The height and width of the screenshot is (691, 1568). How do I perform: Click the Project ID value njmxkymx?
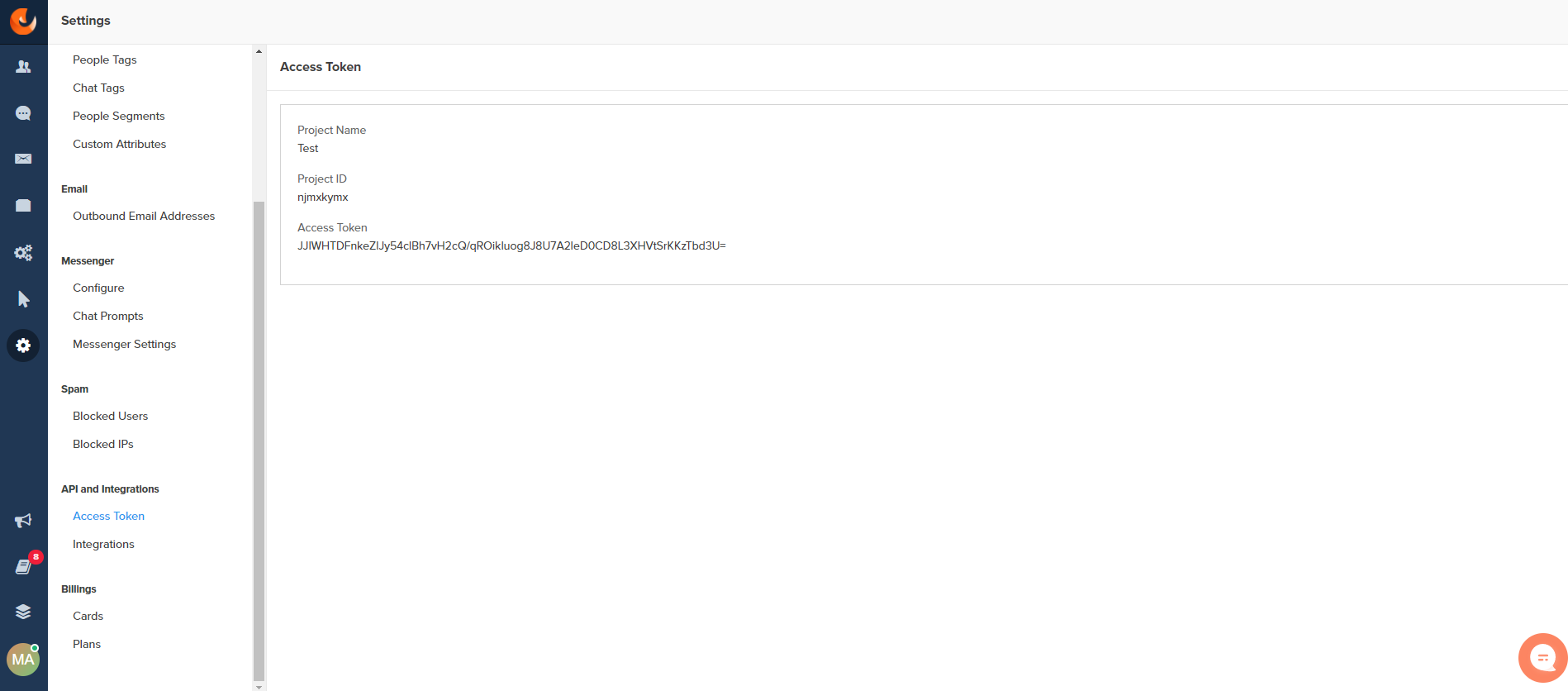(x=323, y=197)
